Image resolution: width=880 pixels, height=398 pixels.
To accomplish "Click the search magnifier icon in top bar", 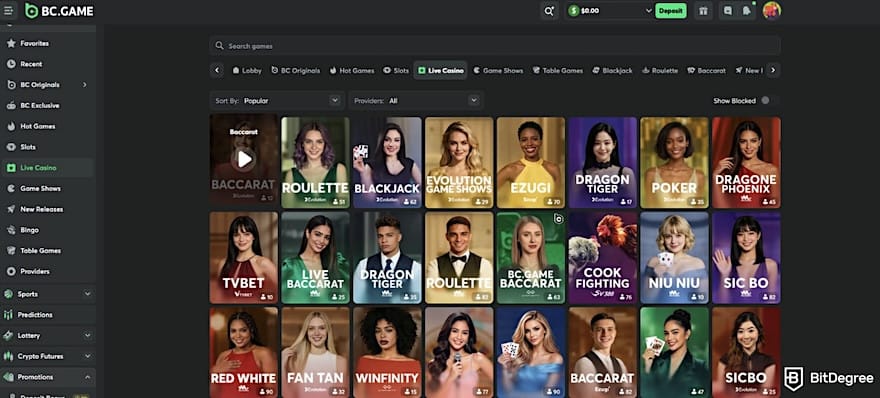I will [548, 11].
